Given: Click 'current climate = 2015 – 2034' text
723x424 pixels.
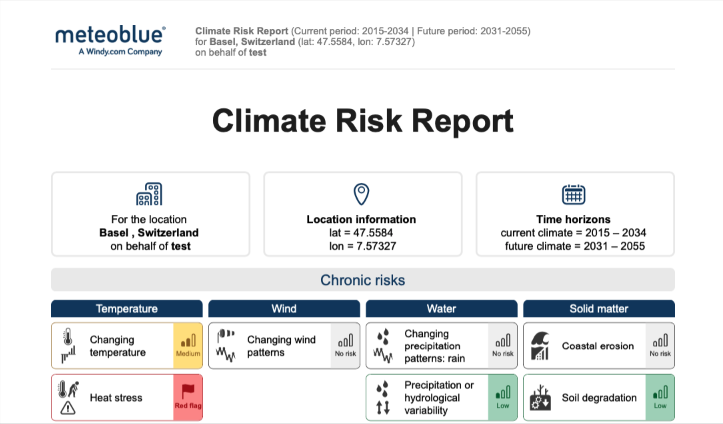Looking at the screenshot, I should (574, 233).
